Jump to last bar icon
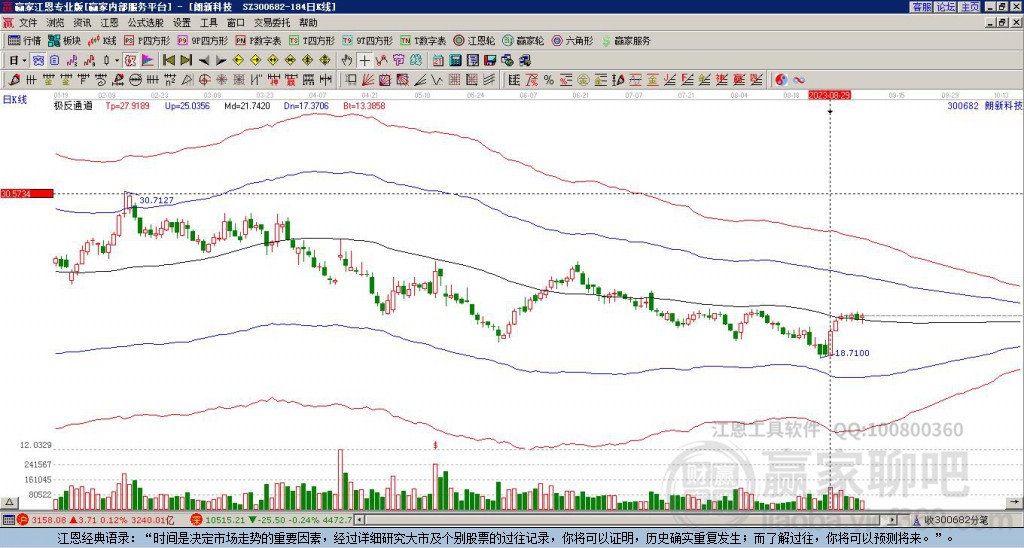 coord(186,61)
